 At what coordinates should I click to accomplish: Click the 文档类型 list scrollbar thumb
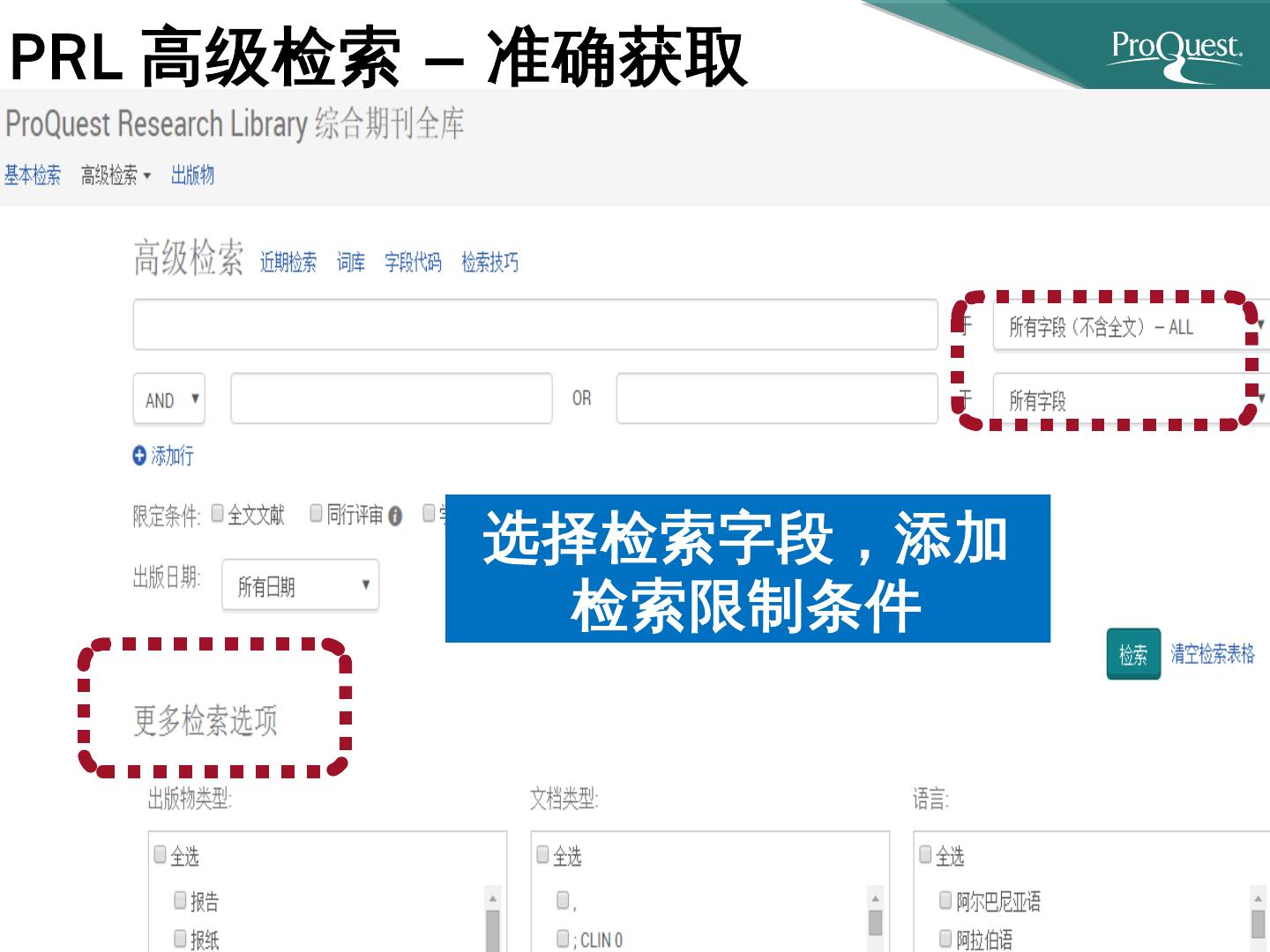[x=876, y=923]
